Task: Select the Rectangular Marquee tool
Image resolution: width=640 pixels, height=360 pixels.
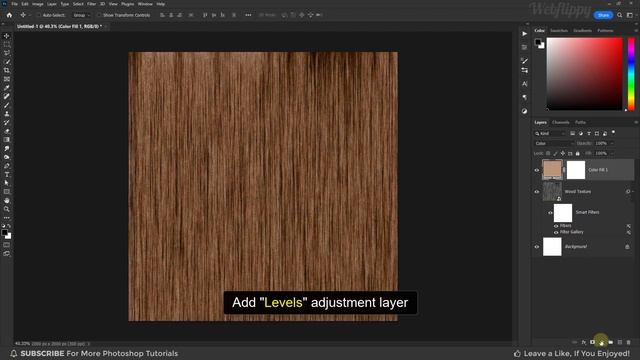Action: click(7, 44)
